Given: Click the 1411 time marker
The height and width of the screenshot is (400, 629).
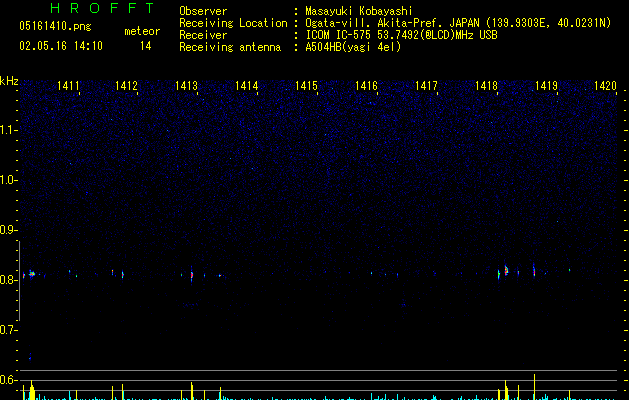Looking at the screenshot, I should pos(68,86).
